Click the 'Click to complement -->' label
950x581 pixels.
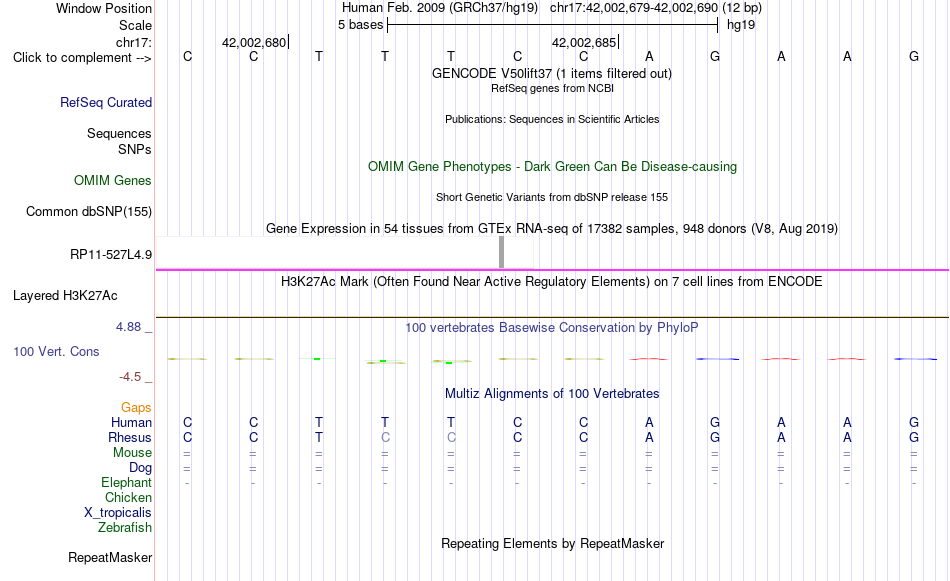(x=82, y=58)
